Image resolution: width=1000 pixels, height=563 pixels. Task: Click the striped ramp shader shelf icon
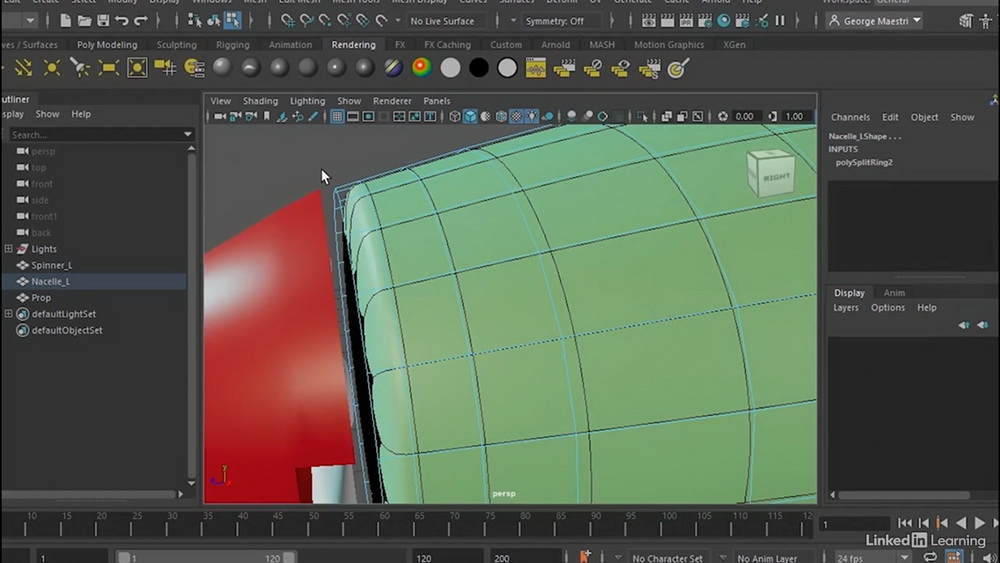tap(393, 68)
